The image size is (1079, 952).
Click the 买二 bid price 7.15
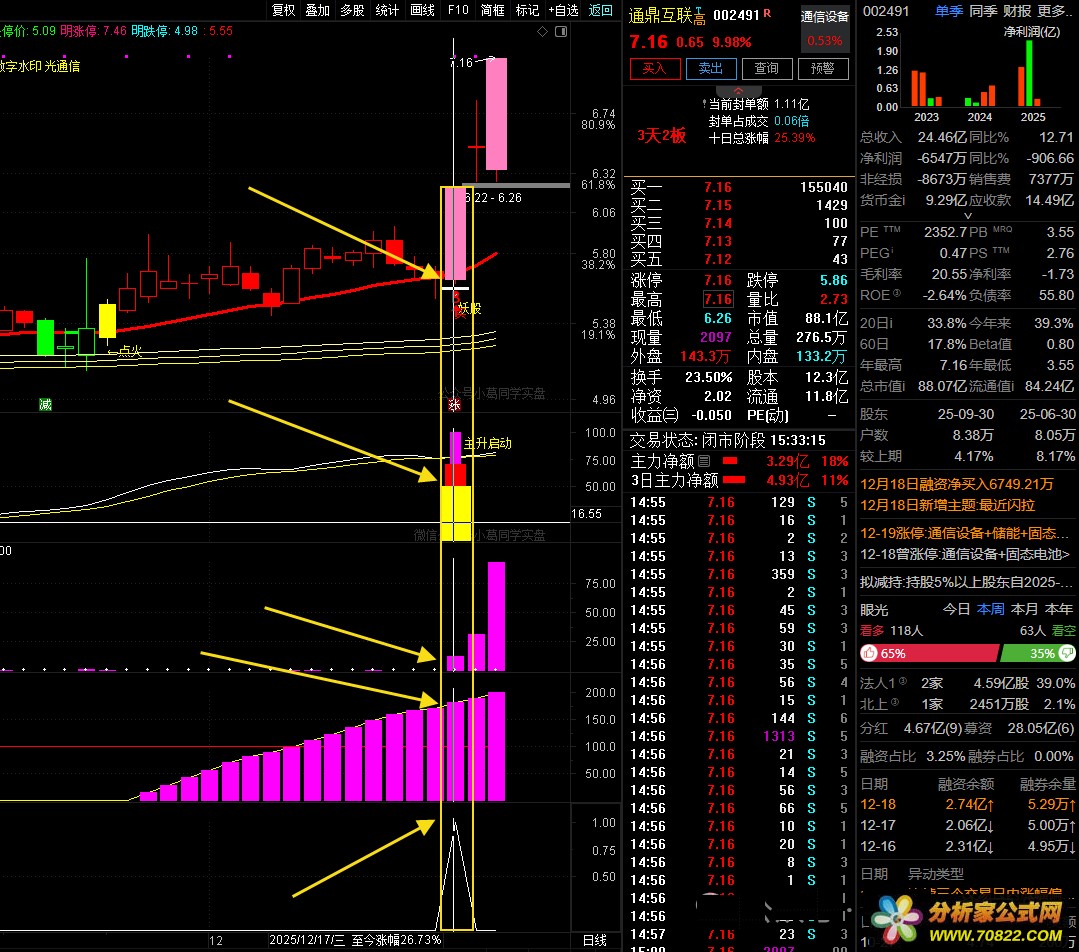[717, 205]
